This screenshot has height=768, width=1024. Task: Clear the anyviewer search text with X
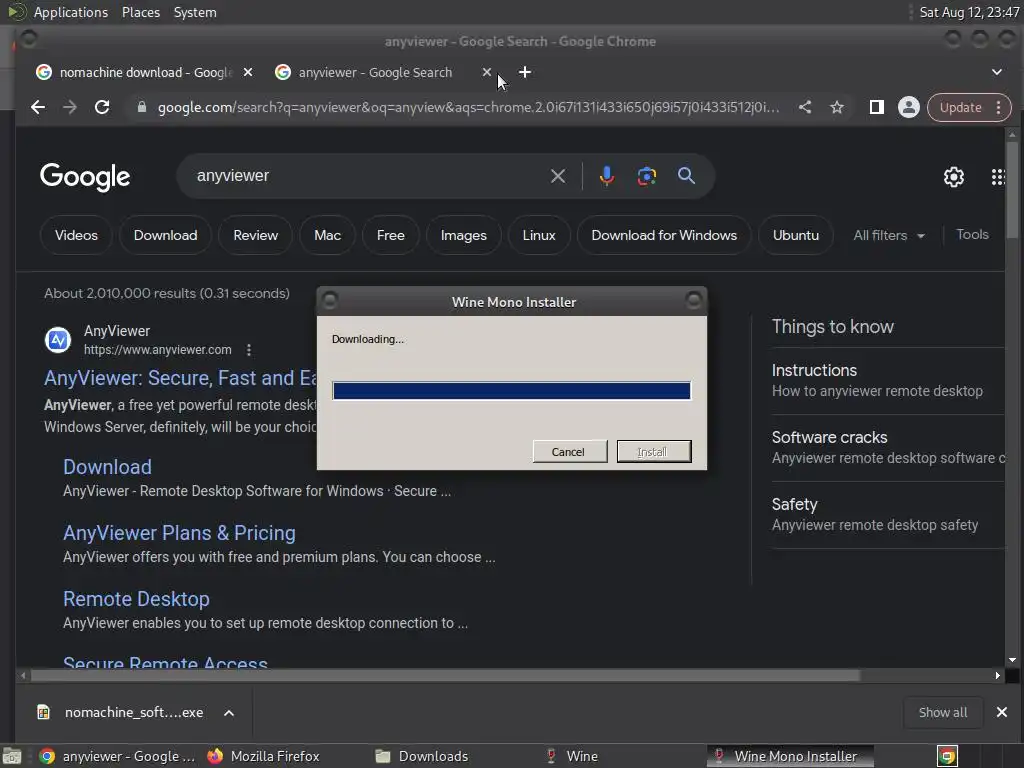coord(558,176)
